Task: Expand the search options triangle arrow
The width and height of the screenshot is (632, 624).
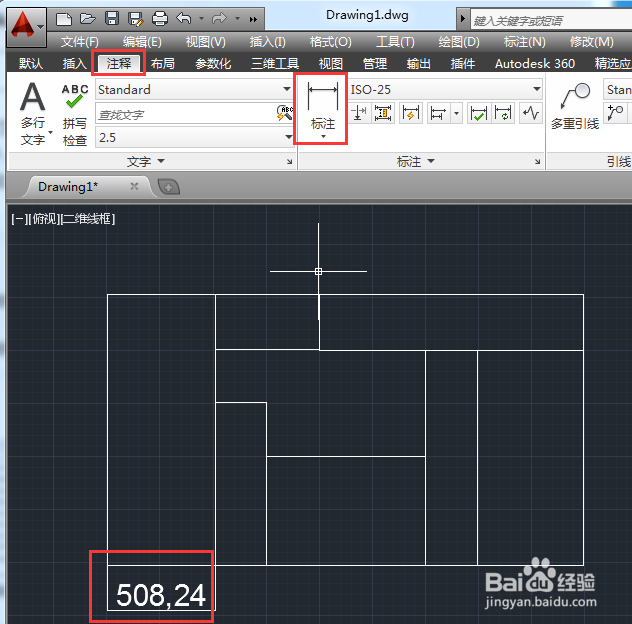Action: [x=463, y=19]
